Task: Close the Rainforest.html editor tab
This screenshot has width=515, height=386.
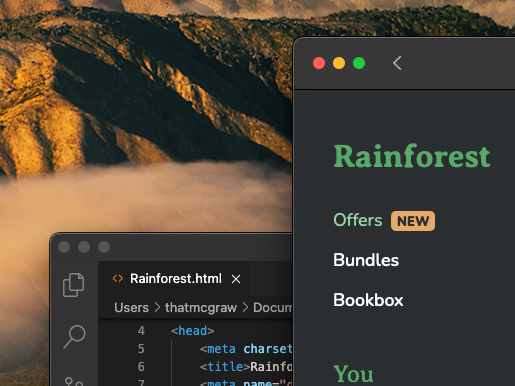Action: (x=236, y=279)
